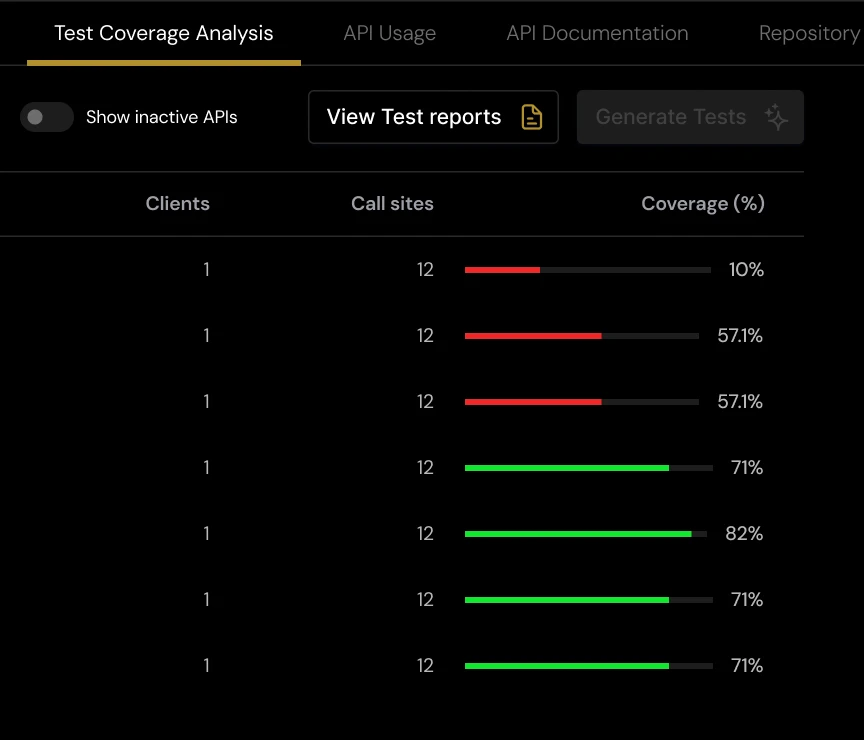Sort the table by Call sites
Image resolution: width=864 pixels, height=740 pixels.
[392, 204]
